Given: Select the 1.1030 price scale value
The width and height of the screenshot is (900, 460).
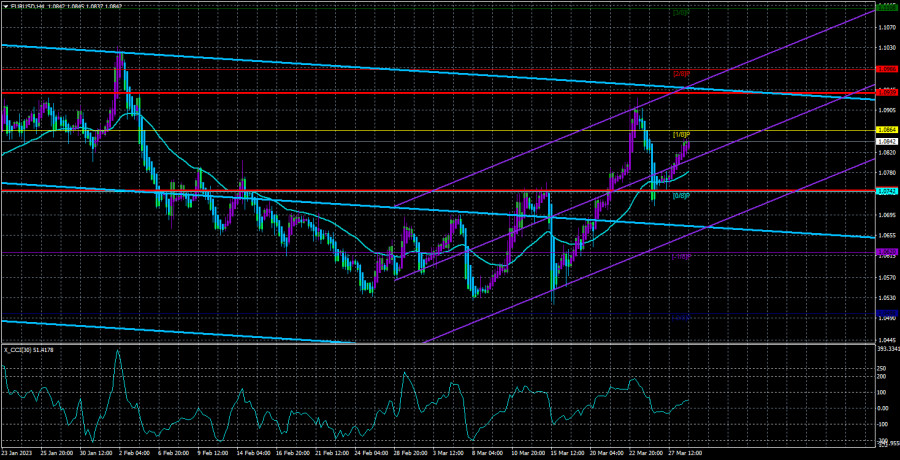Looking at the screenshot, I should click(887, 48).
